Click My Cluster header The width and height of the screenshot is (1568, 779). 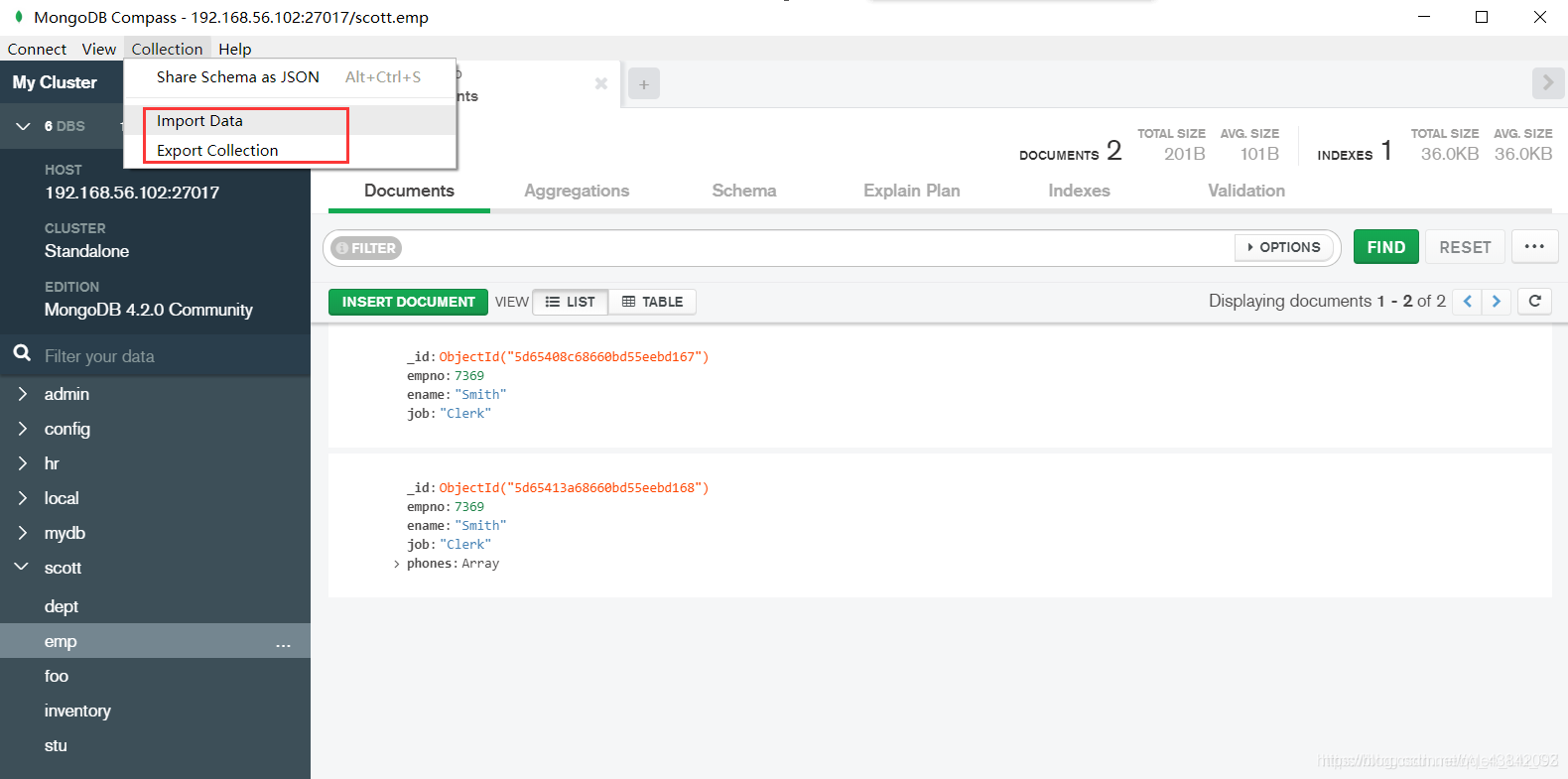tap(55, 82)
